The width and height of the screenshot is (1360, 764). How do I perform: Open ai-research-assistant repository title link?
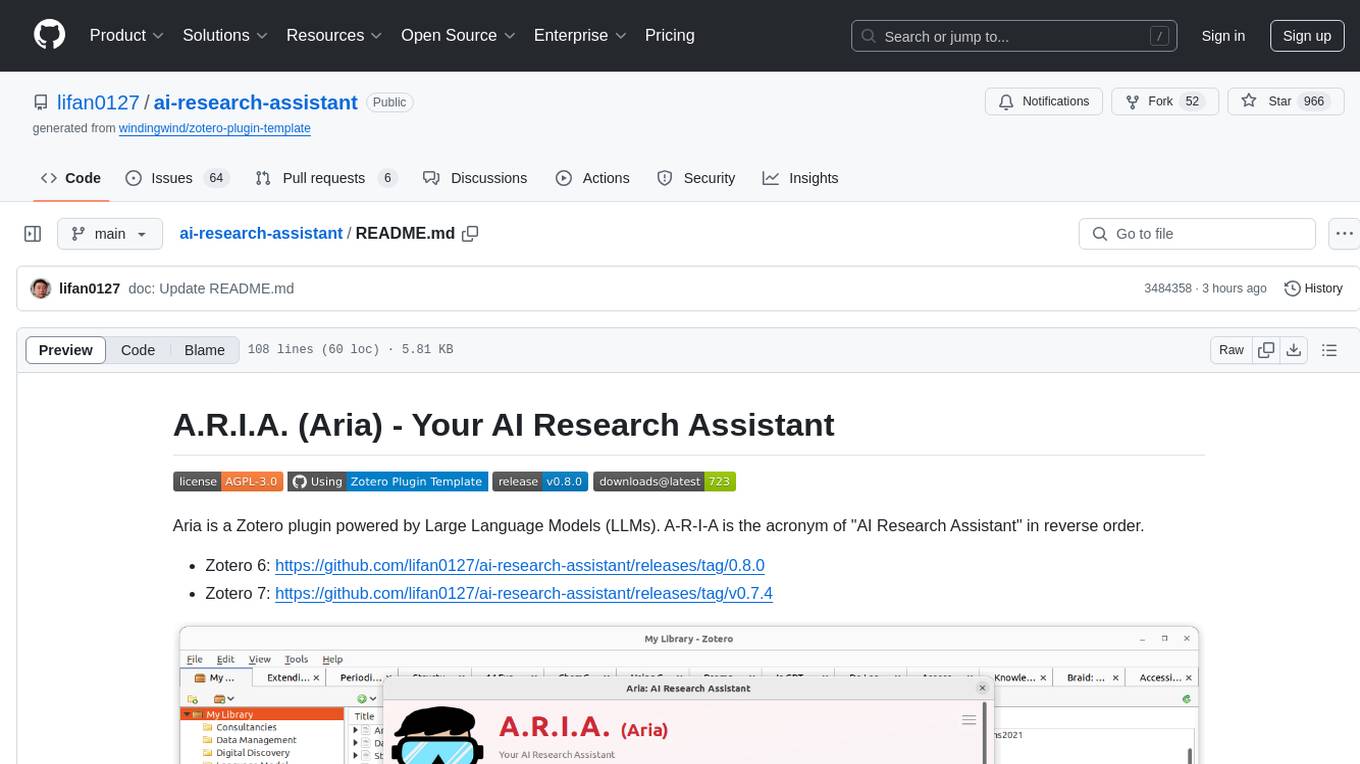click(x=256, y=102)
